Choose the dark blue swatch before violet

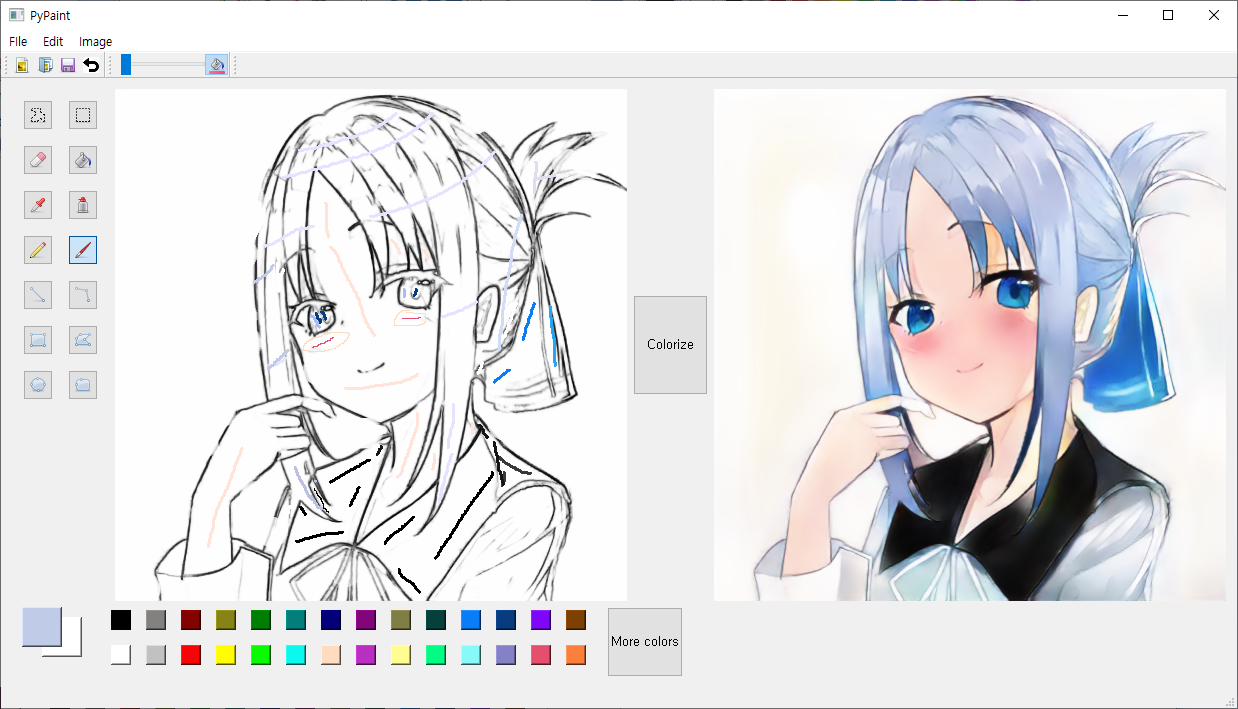[x=506, y=620]
